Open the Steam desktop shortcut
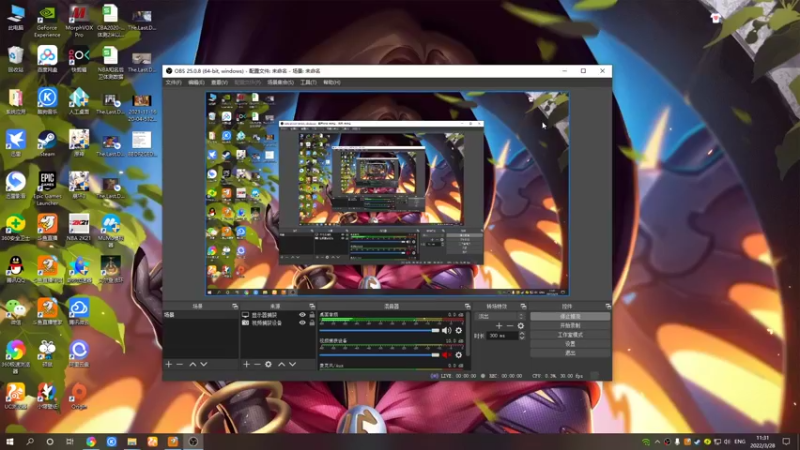The image size is (800, 450). point(47,143)
